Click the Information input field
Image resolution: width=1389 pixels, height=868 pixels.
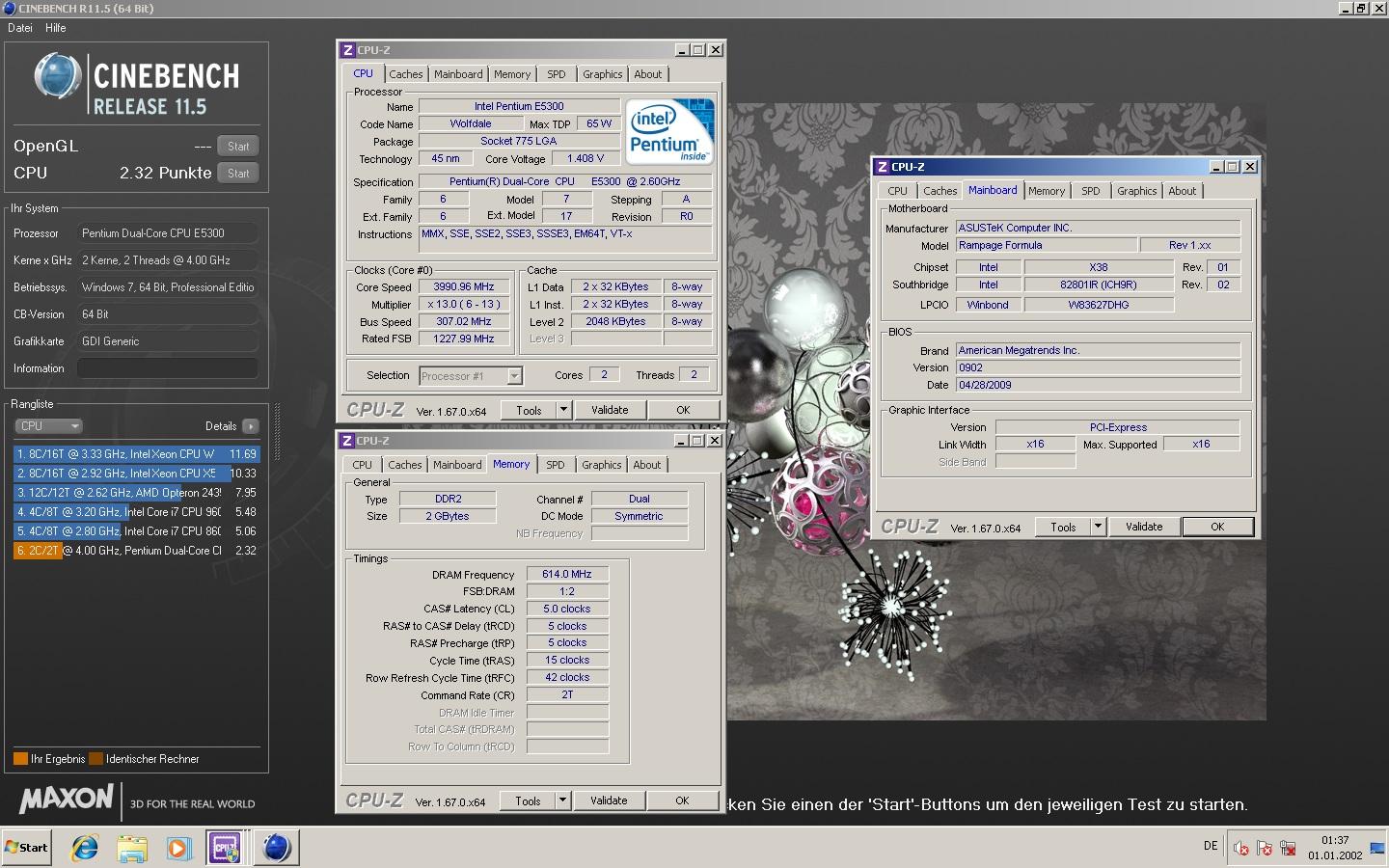(x=168, y=368)
